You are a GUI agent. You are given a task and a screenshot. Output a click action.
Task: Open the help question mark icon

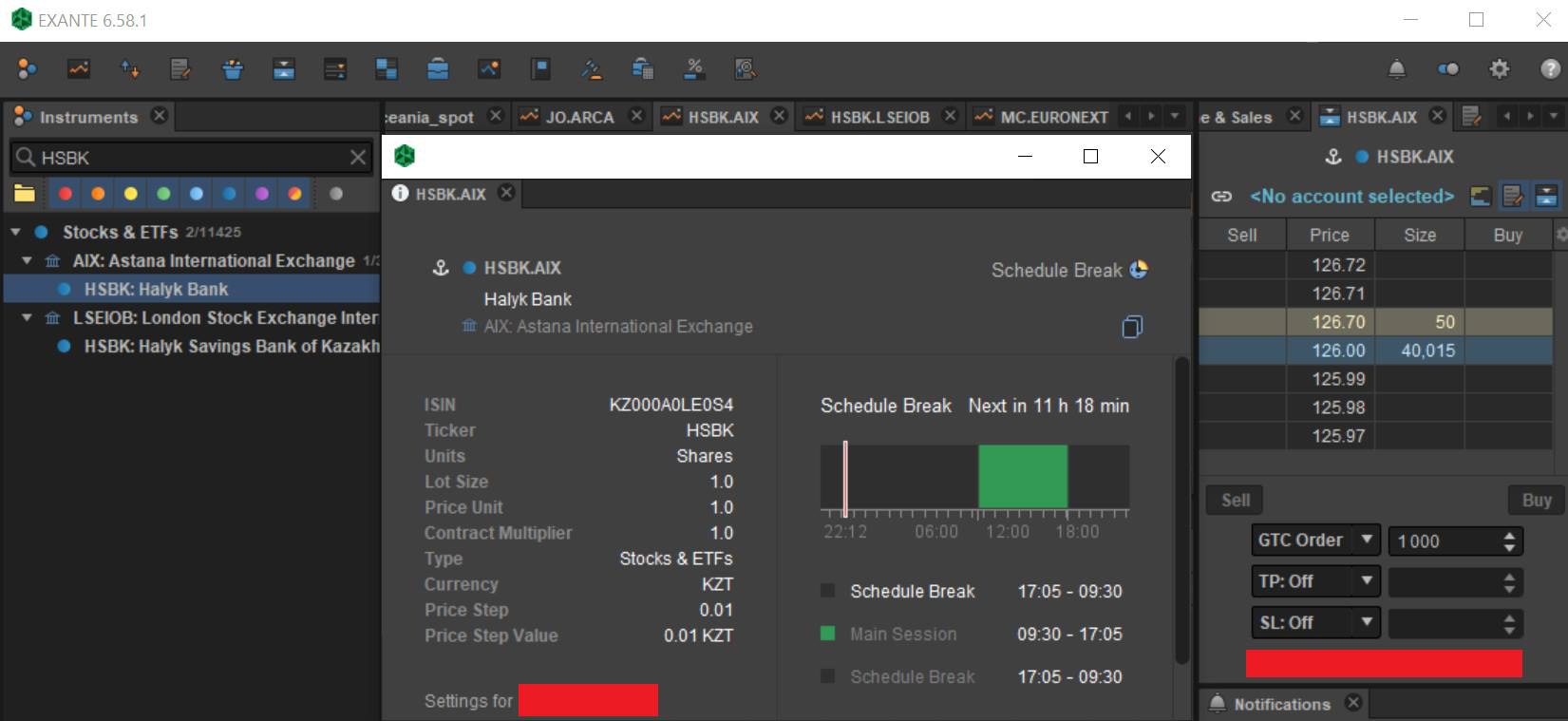coord(1550,68)
